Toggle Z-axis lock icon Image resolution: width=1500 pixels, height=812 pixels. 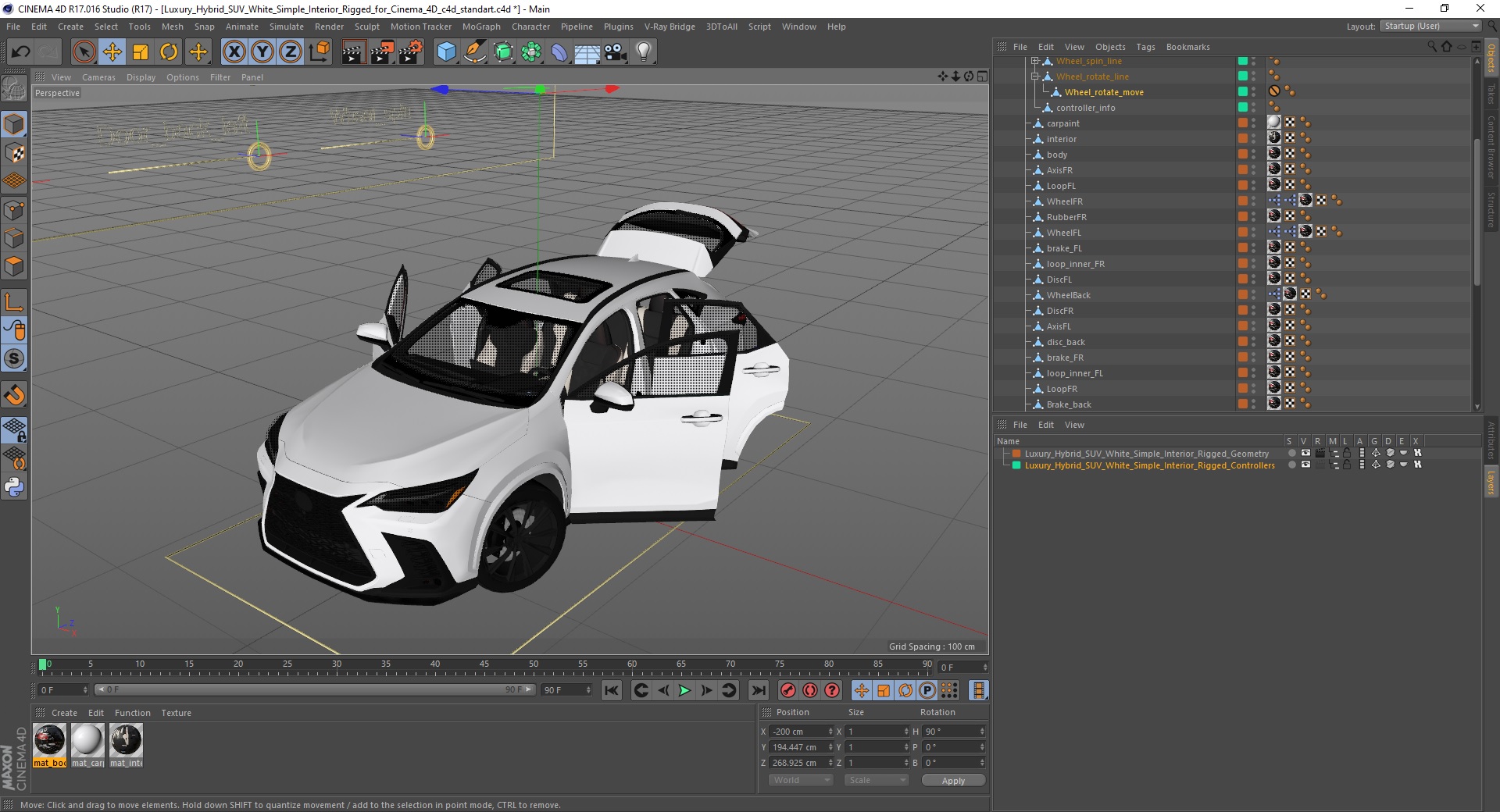tap(291, 52)
